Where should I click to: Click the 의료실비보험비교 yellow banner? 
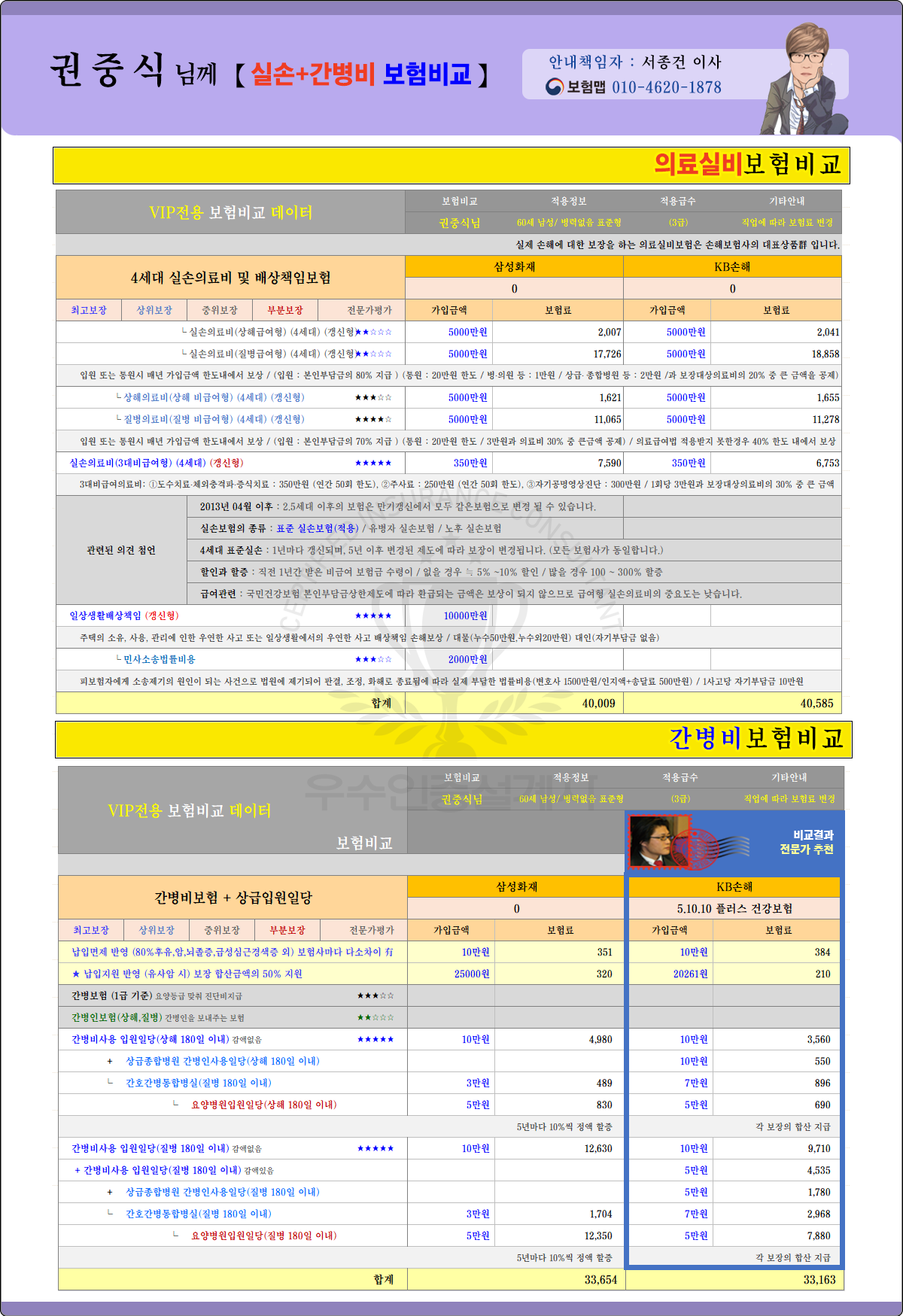(x=451, y=166)
